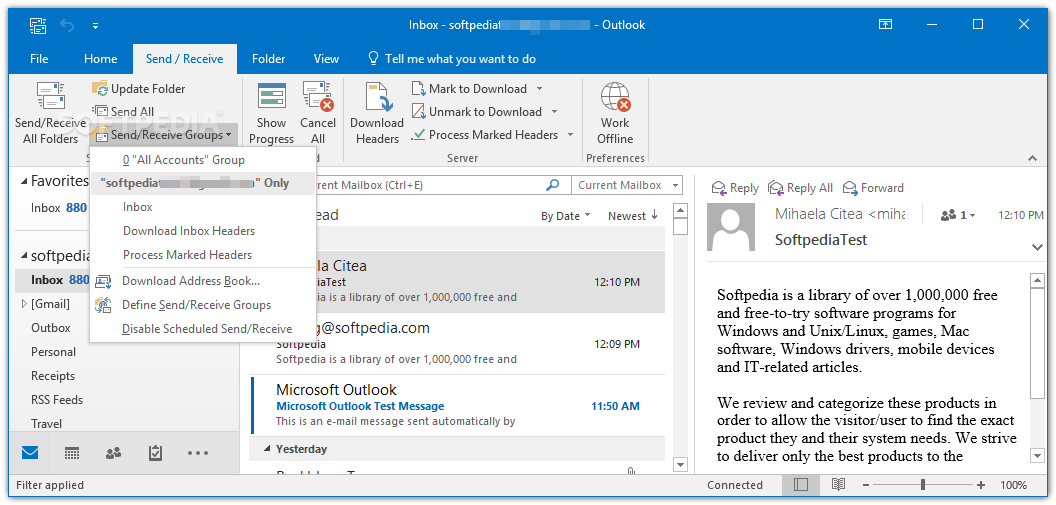Click Process Marked Headers in the ribbon
Image resolution: width=1056 pixels, height=505 pixels.
point(485,135)
